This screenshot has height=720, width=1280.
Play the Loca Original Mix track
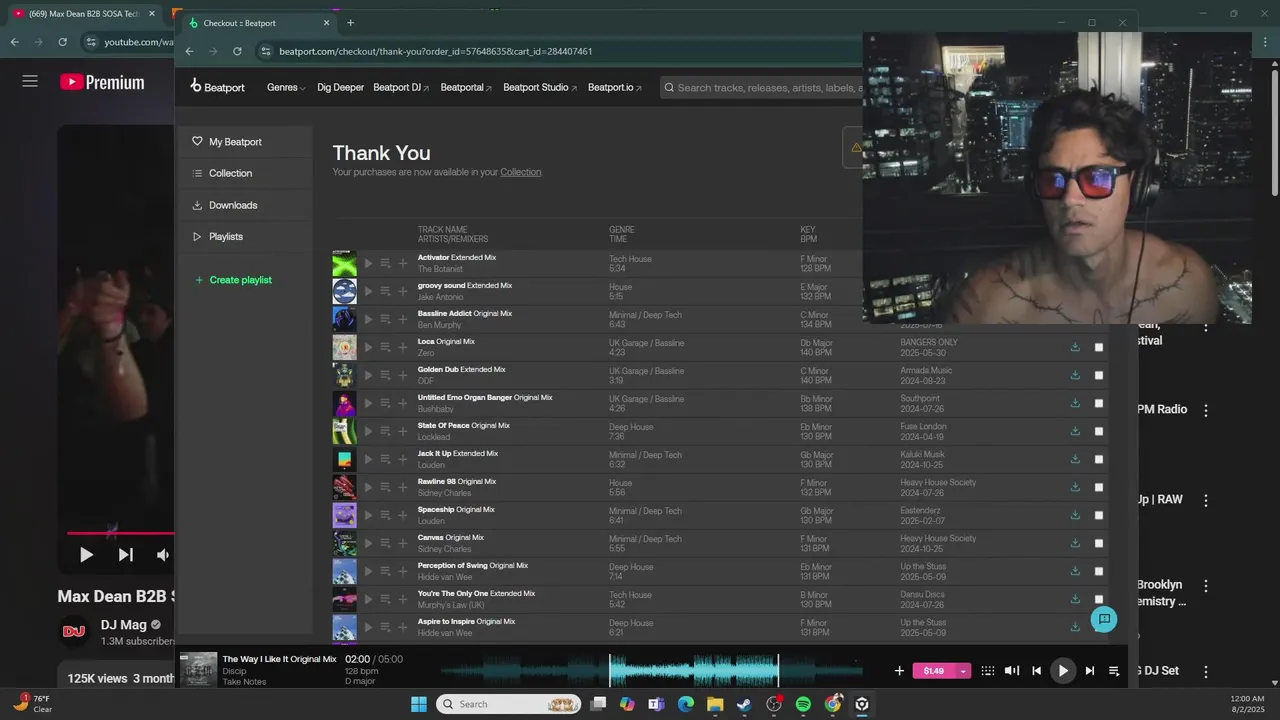click(x=368, y=348)
